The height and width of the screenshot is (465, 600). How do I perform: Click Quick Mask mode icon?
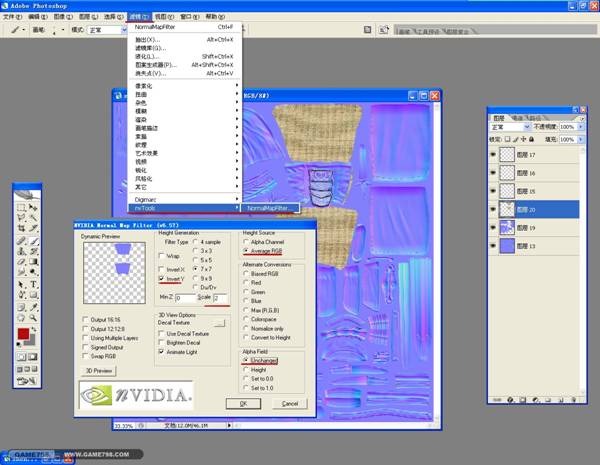click(x=33, y=357)
